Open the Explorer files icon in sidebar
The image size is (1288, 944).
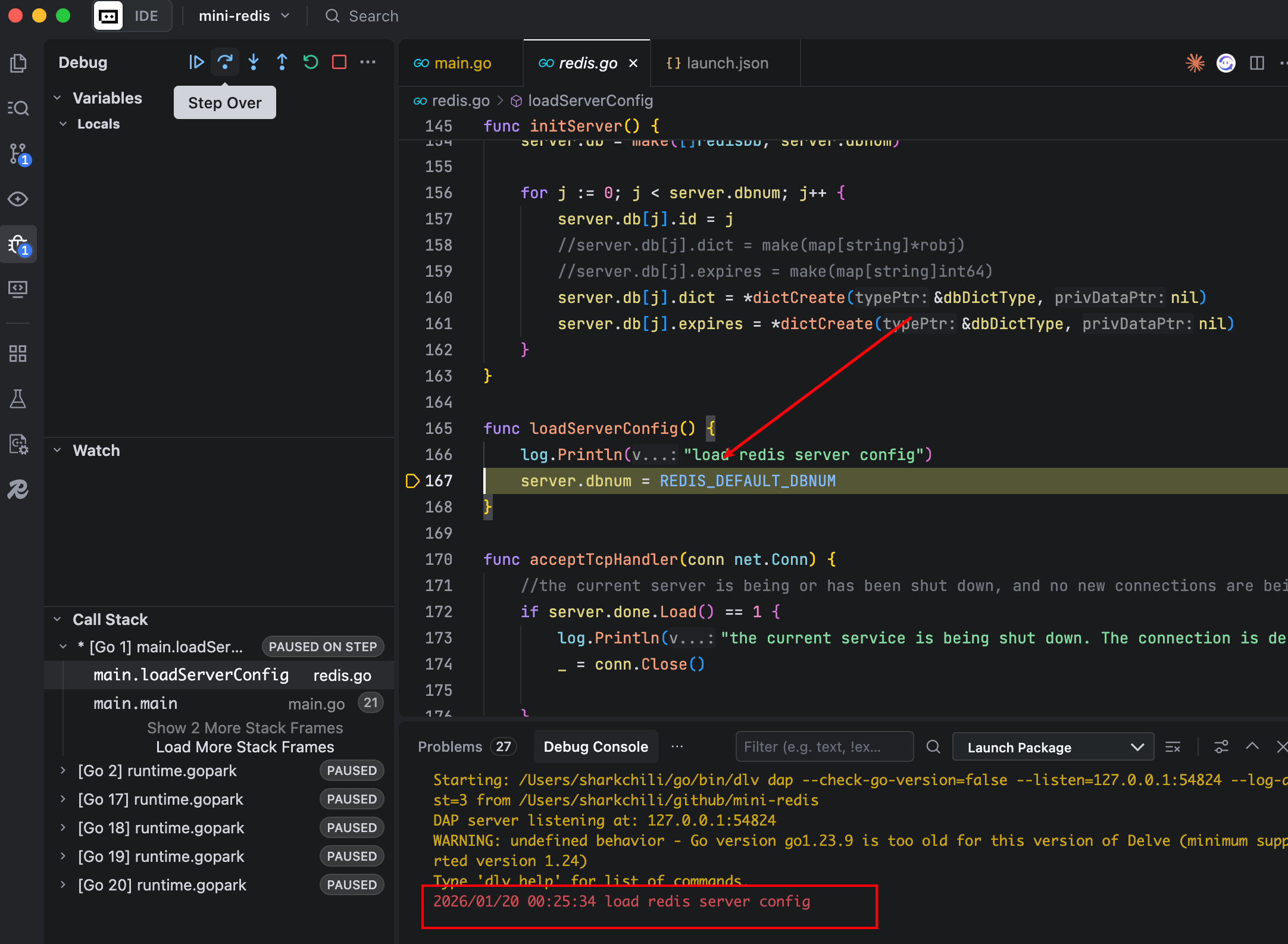18,63
